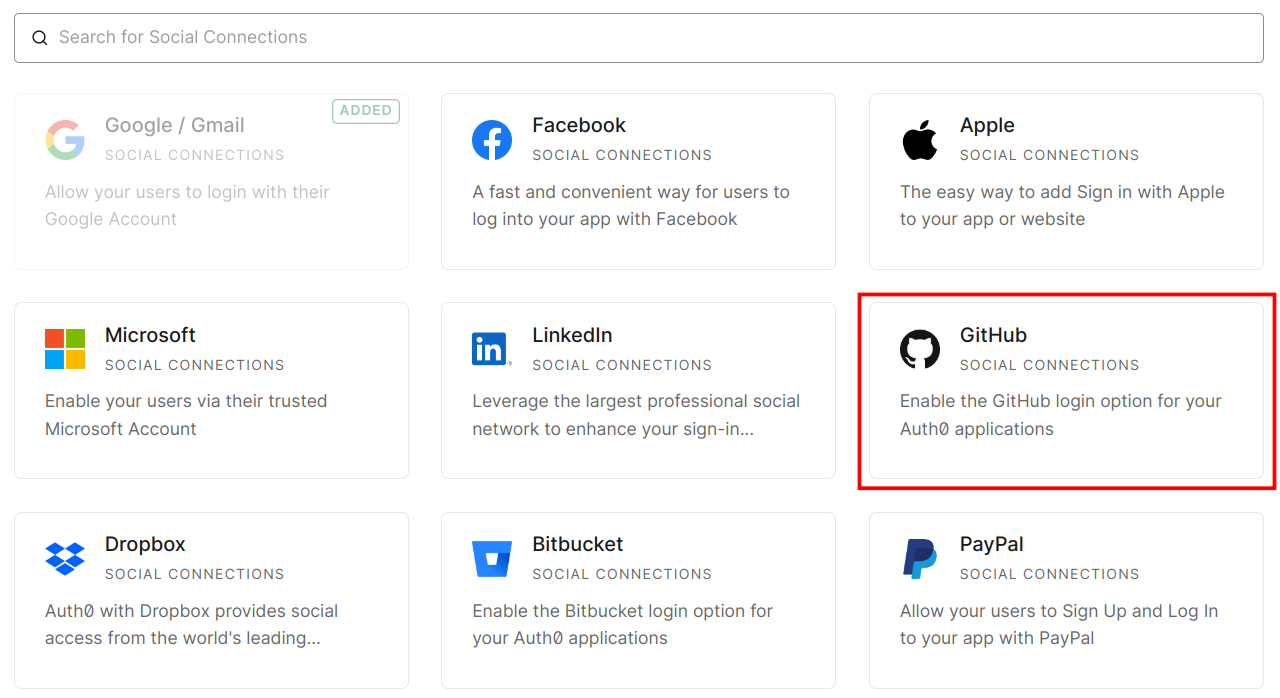
Task: Open the PayPal connection title
Action: coord(991,544)
